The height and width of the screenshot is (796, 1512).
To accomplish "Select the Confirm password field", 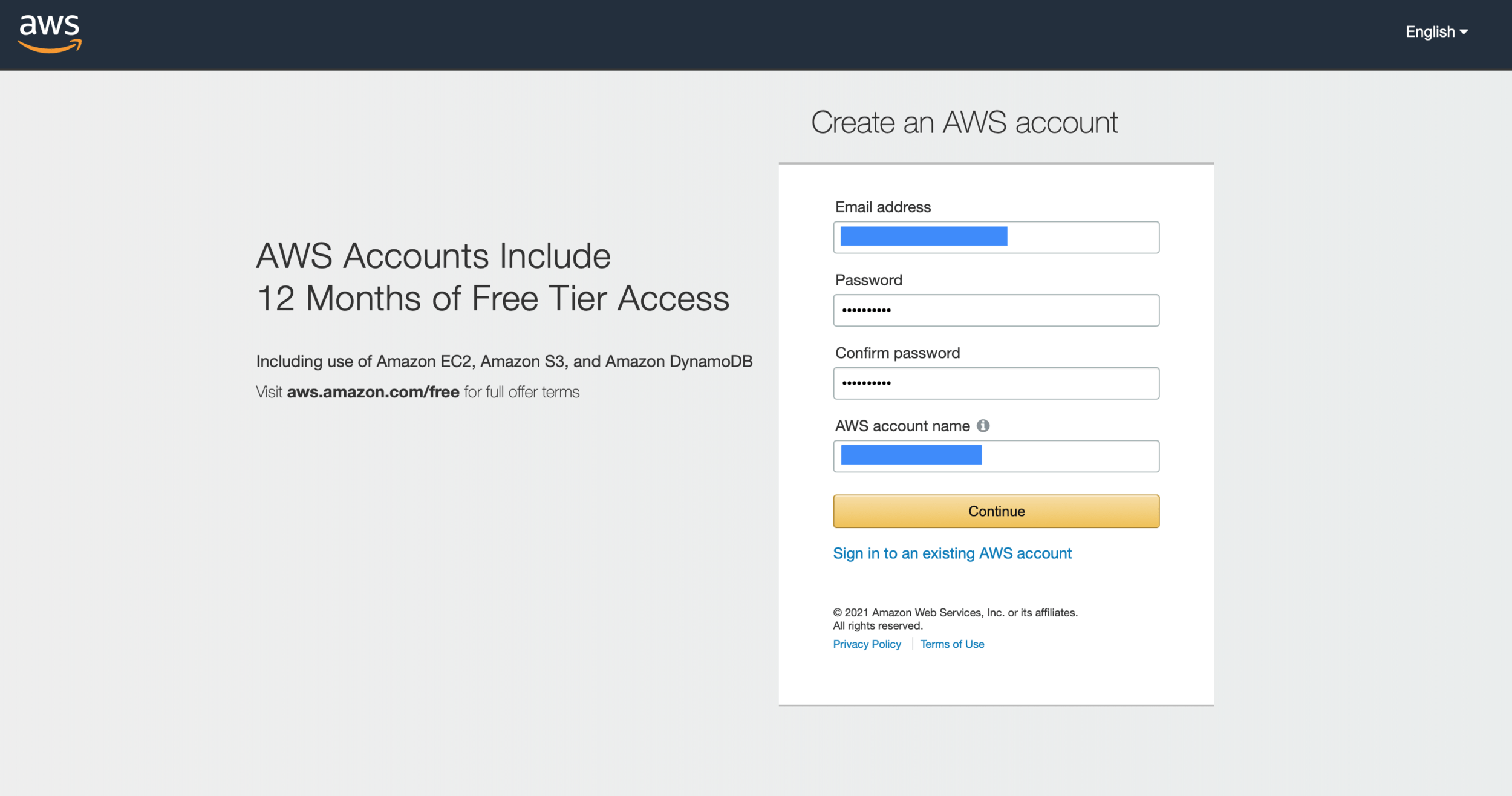I will coord(996,383).
